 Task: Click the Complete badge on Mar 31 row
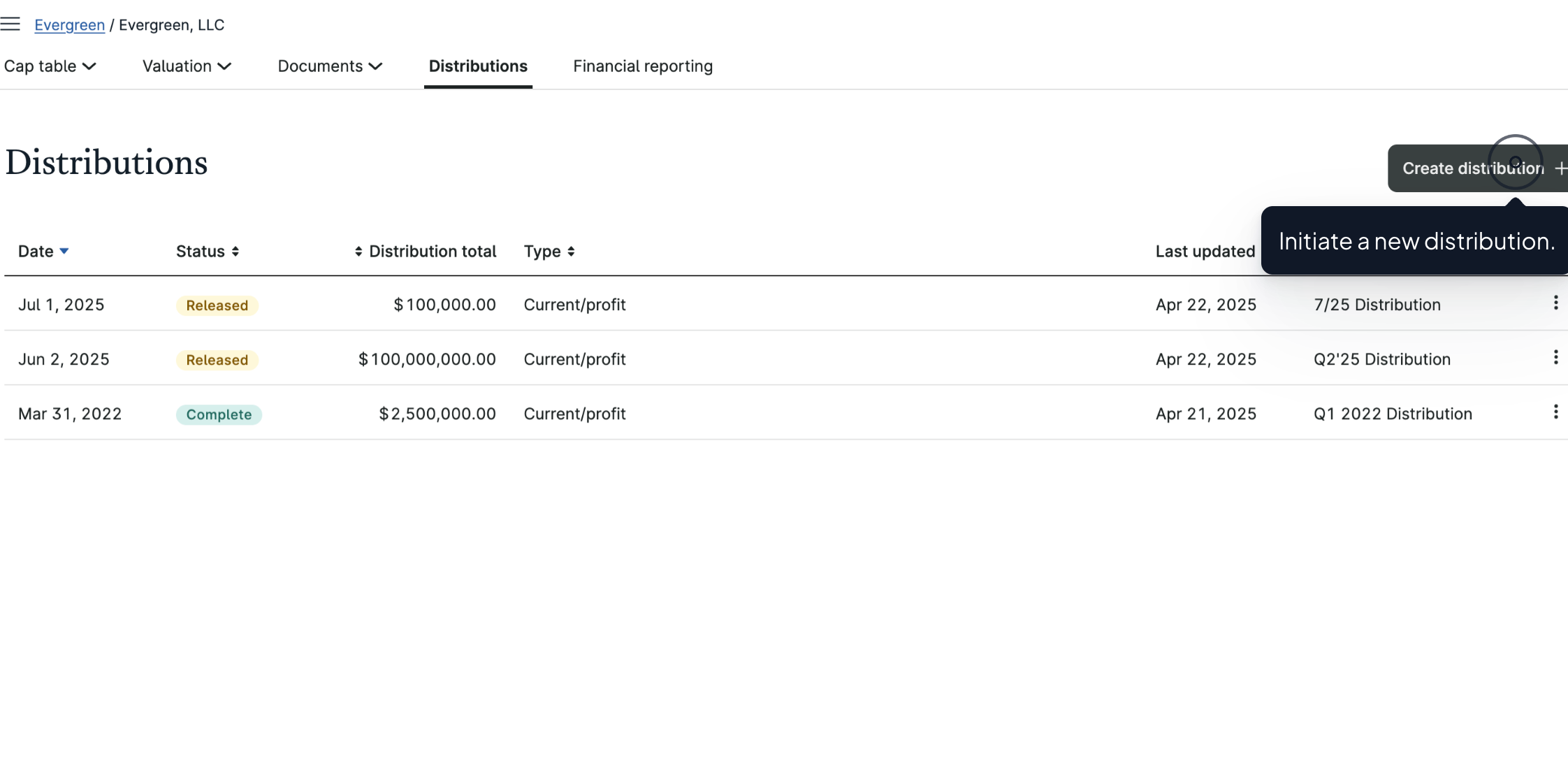pyautogui.click(x=219, y=414)
